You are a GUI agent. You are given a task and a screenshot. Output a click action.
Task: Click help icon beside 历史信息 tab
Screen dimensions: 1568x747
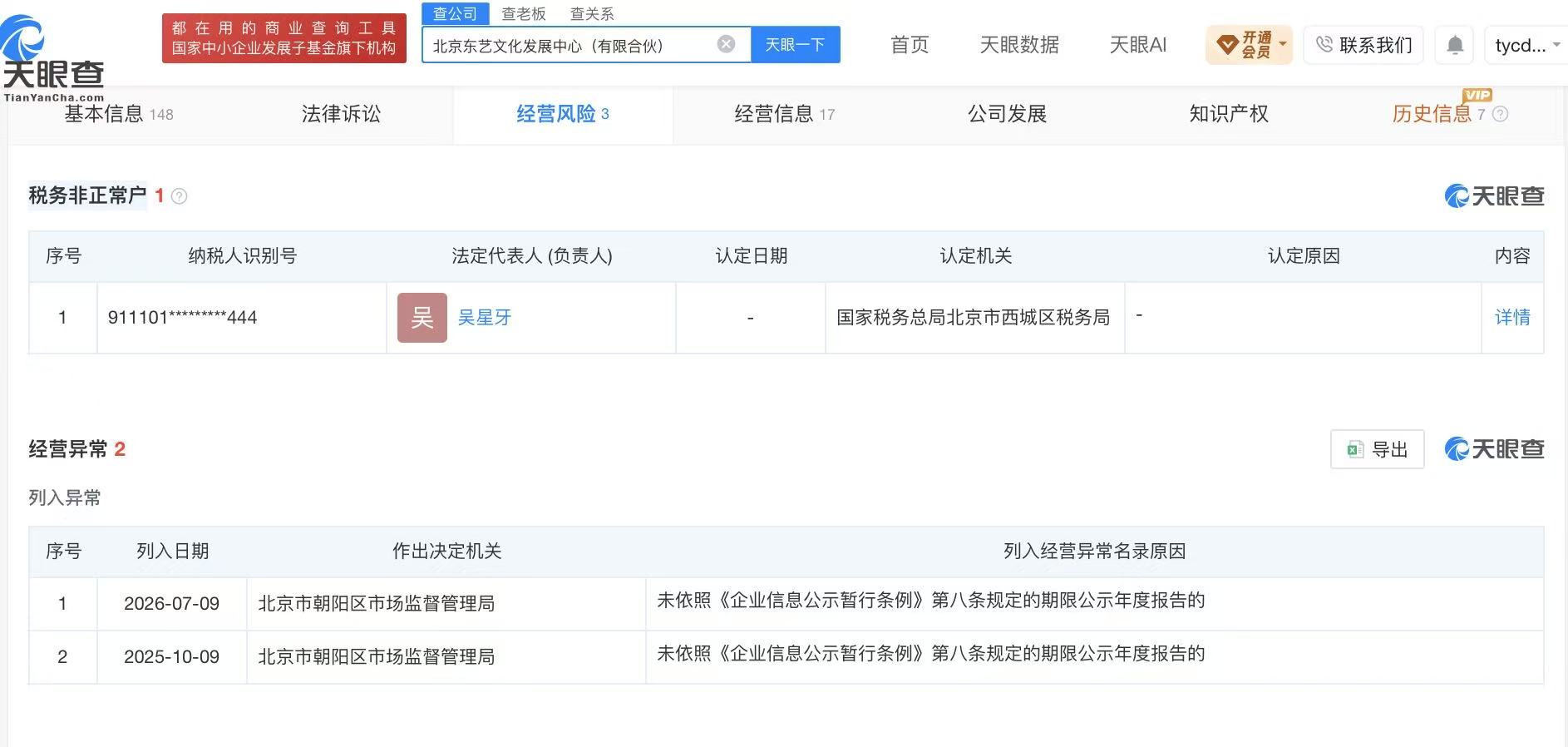tap(1500, 114)
